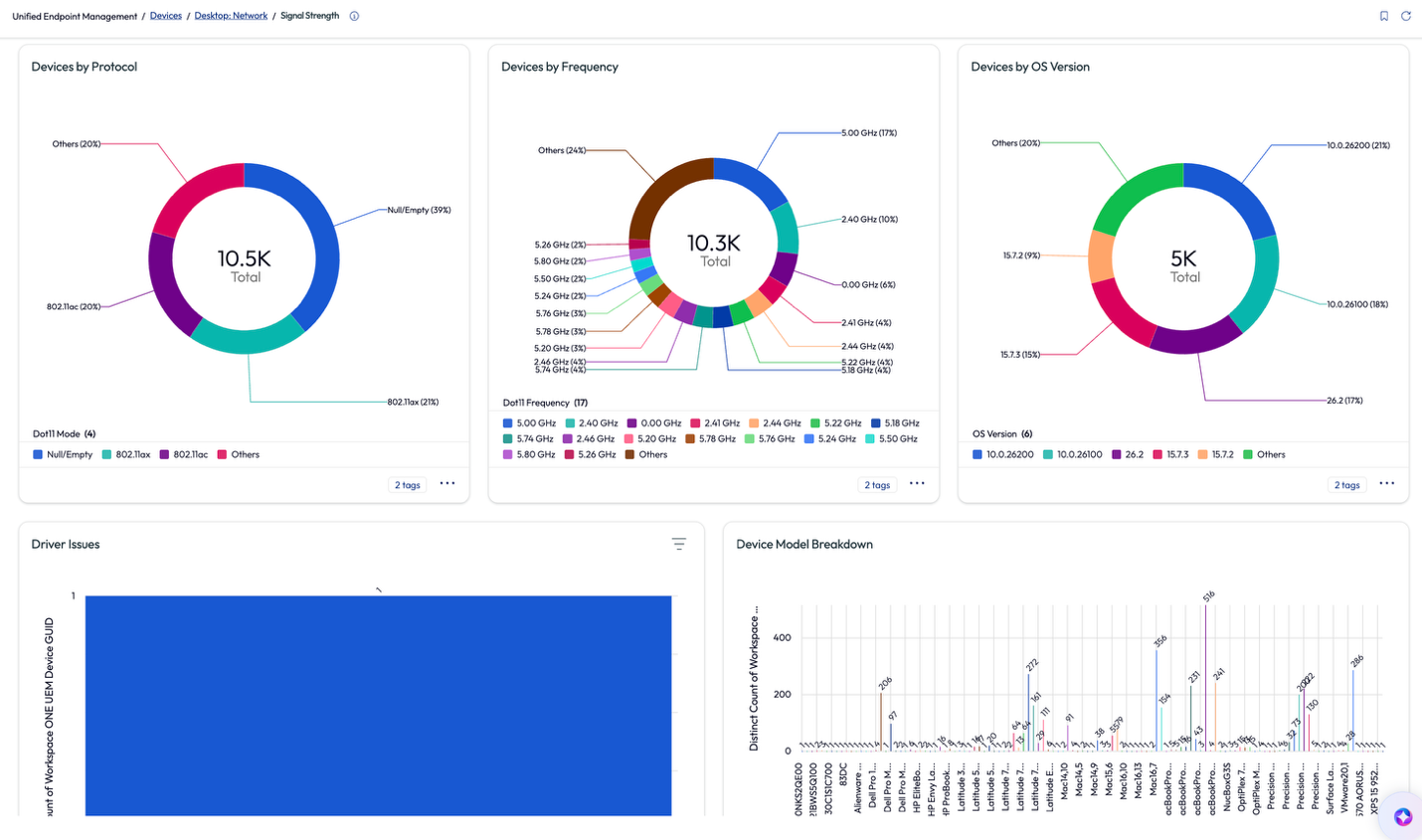Click the 'Device Model Breakdown' card title
Screen dimensions: 1422x840
pos(804,544)
